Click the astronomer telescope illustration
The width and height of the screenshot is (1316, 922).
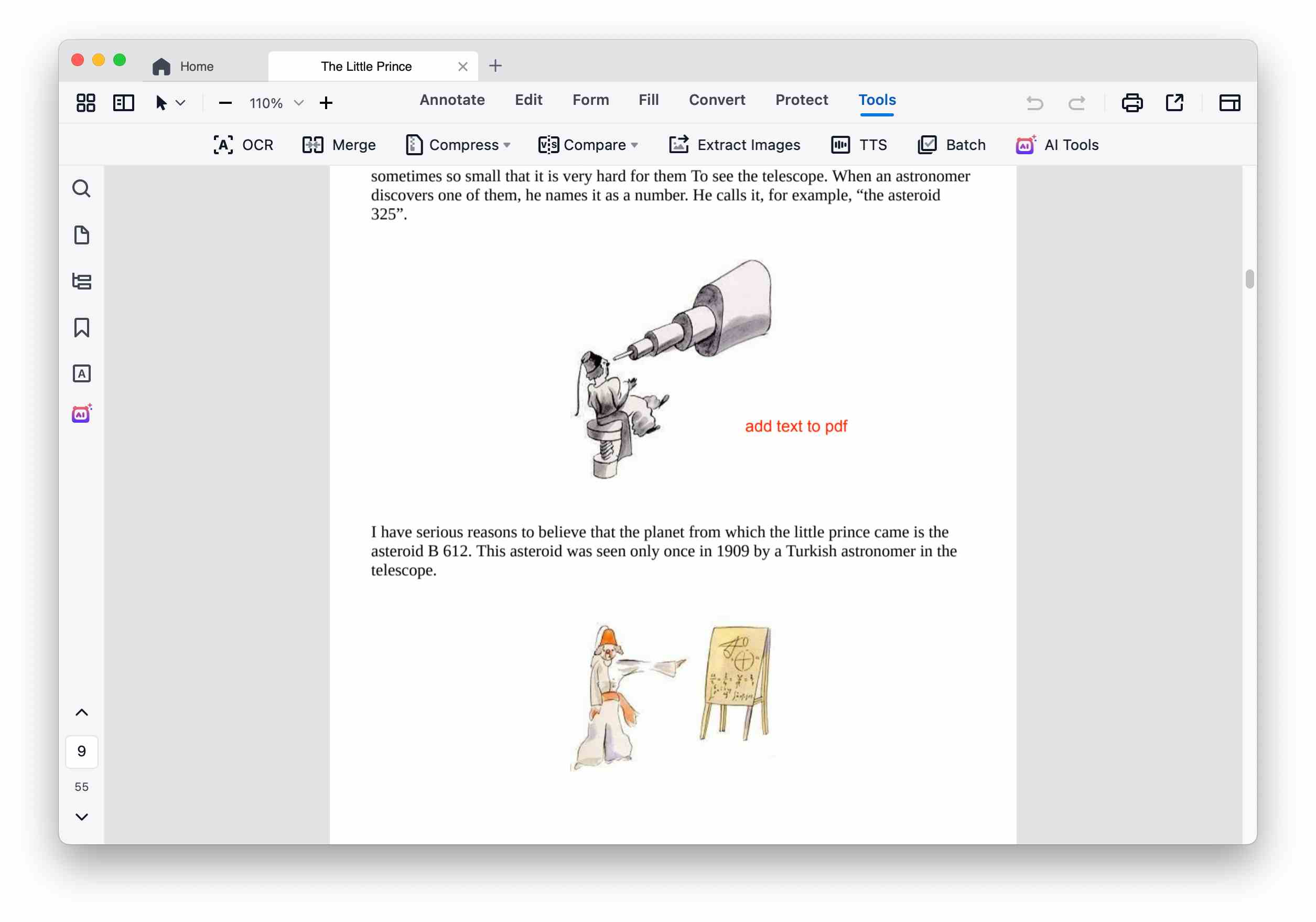point(672,370)
